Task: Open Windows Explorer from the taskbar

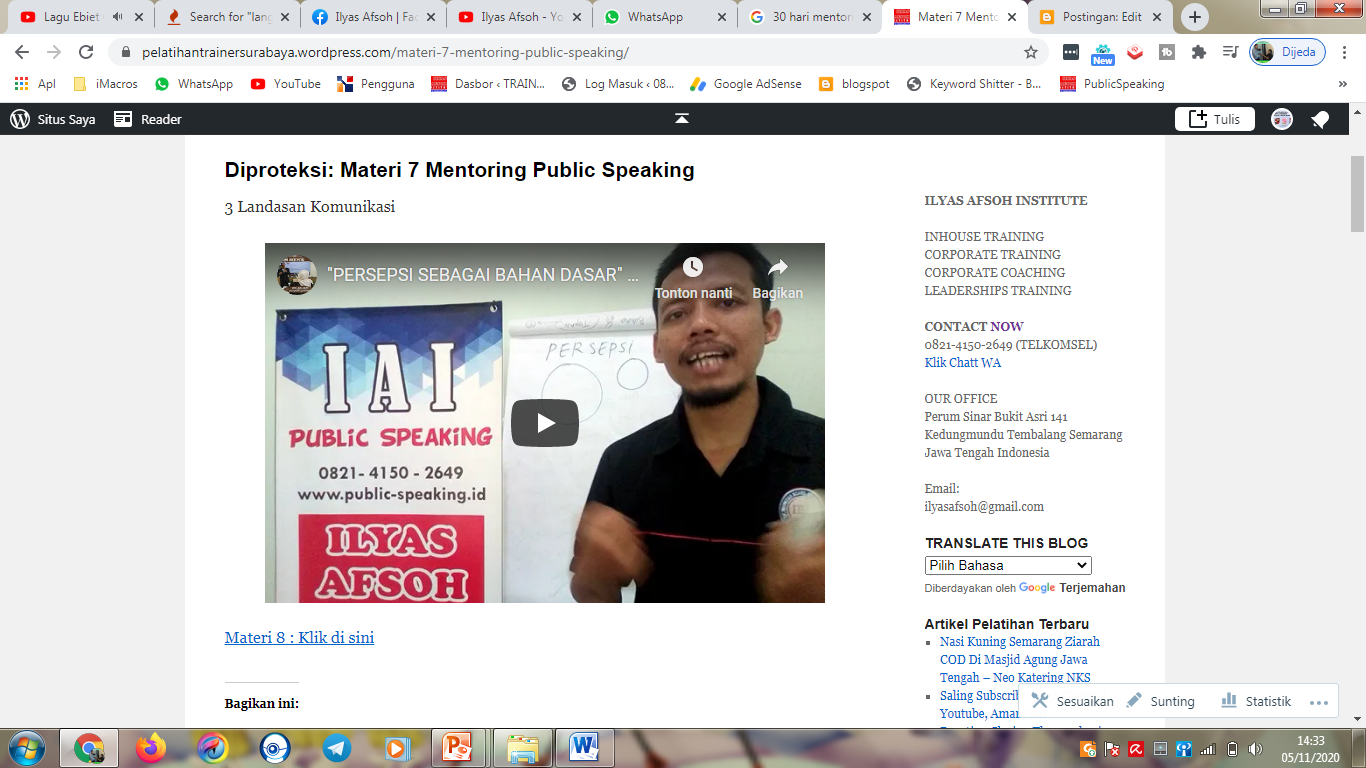Action: [x=522, y=748]
